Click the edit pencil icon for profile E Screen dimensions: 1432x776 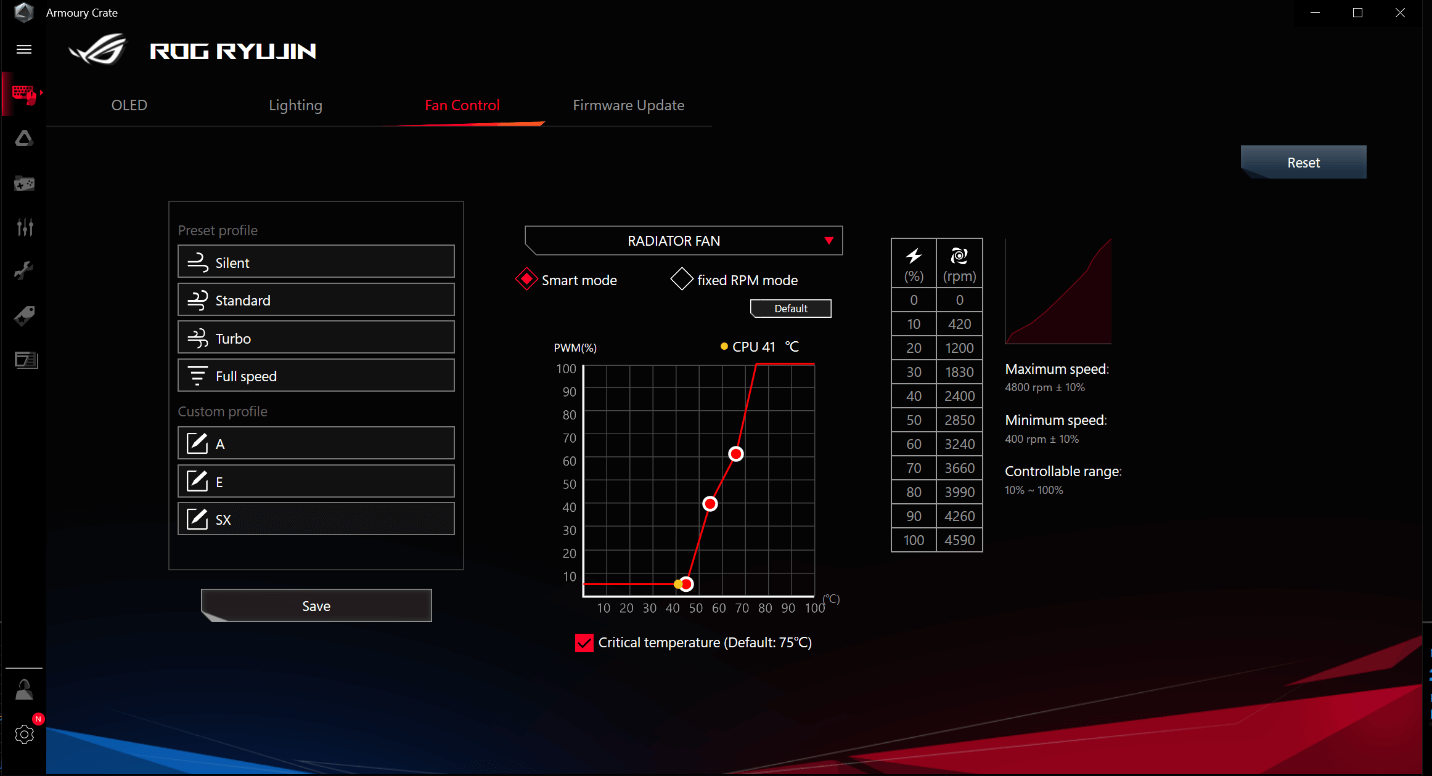pos(197,481)
